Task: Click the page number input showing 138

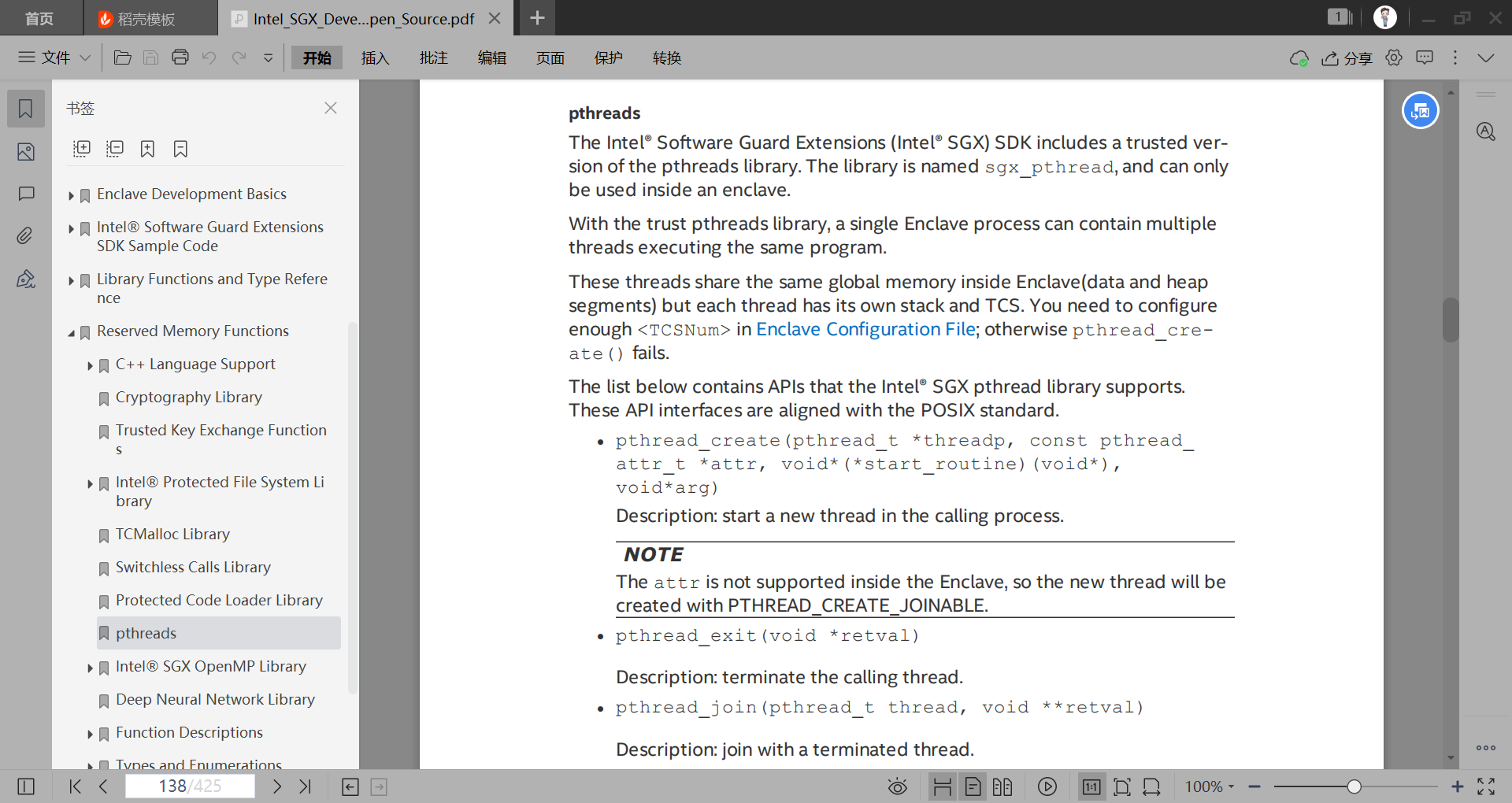Action: point(189,785)
